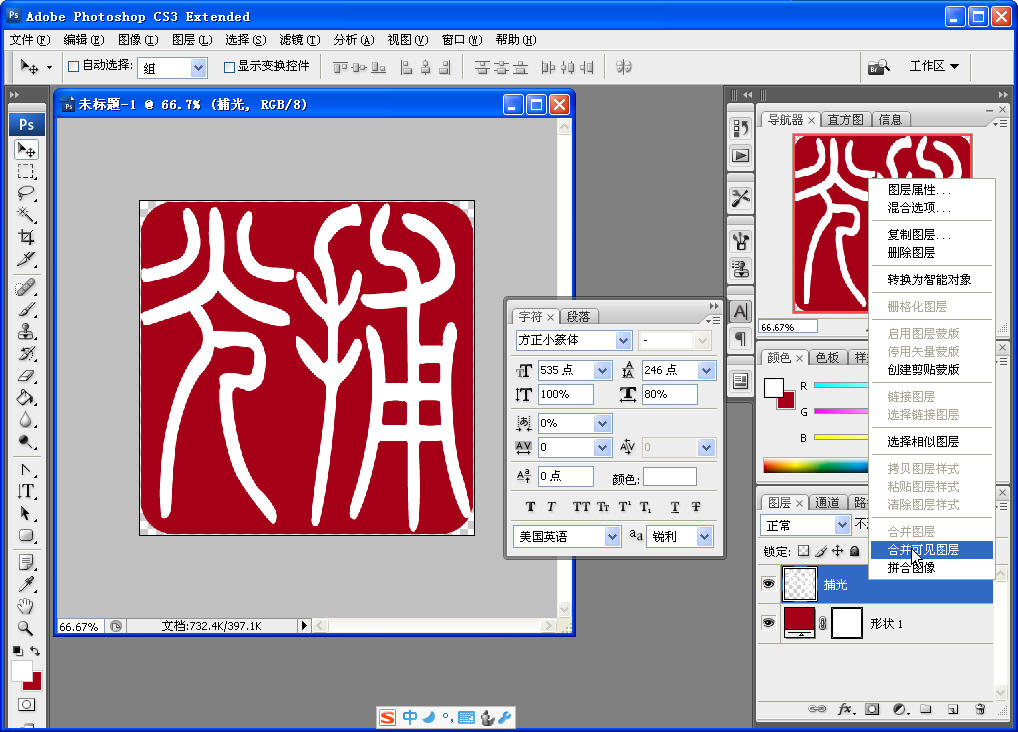This screenshot has width=1018, height=732.
Task: Enable the 自动选择 checkbox in options bar
Action: (x=73, y=67)
